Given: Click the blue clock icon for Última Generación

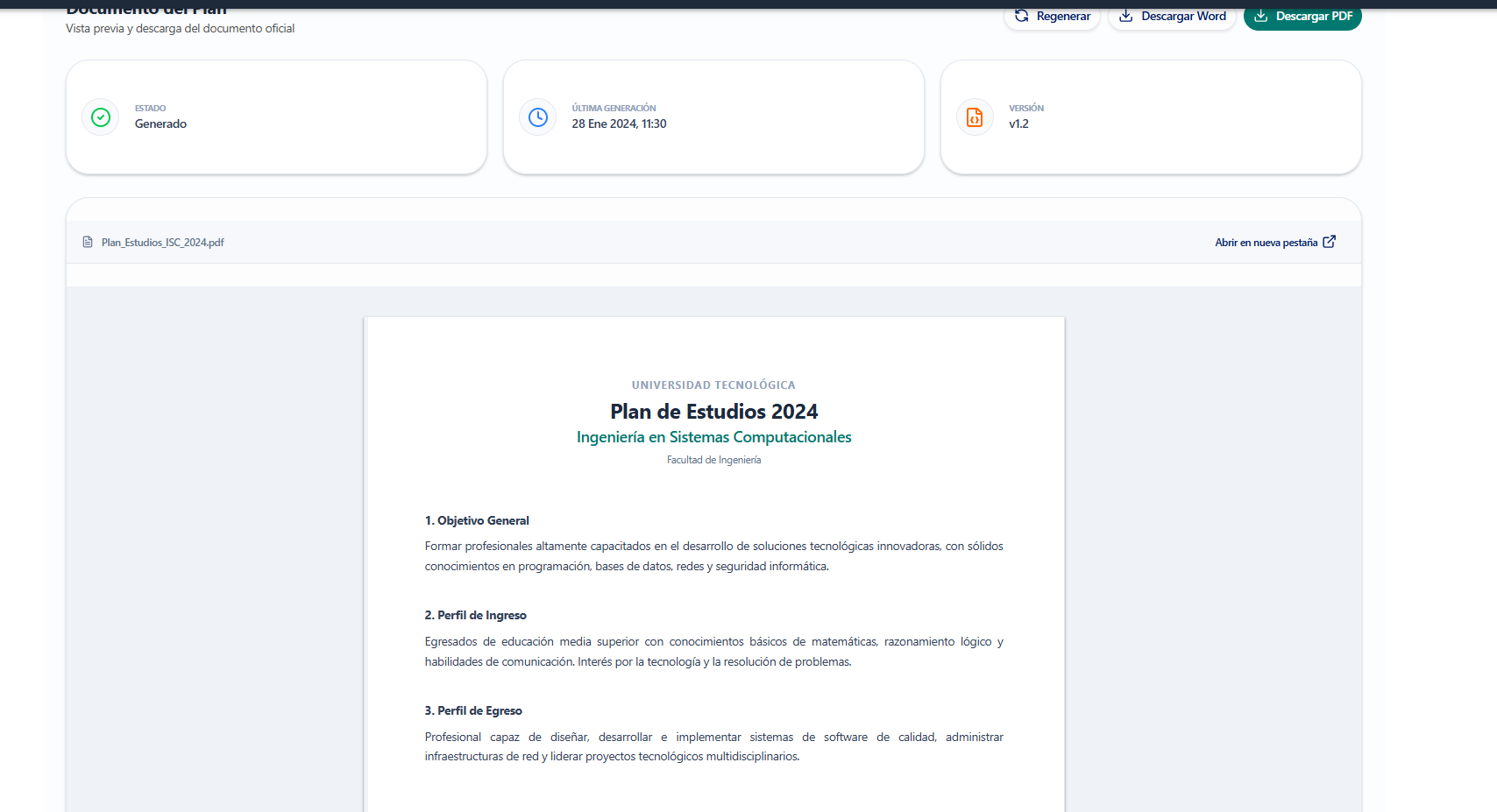Looking at the screenshot, I should coord(538,117).
